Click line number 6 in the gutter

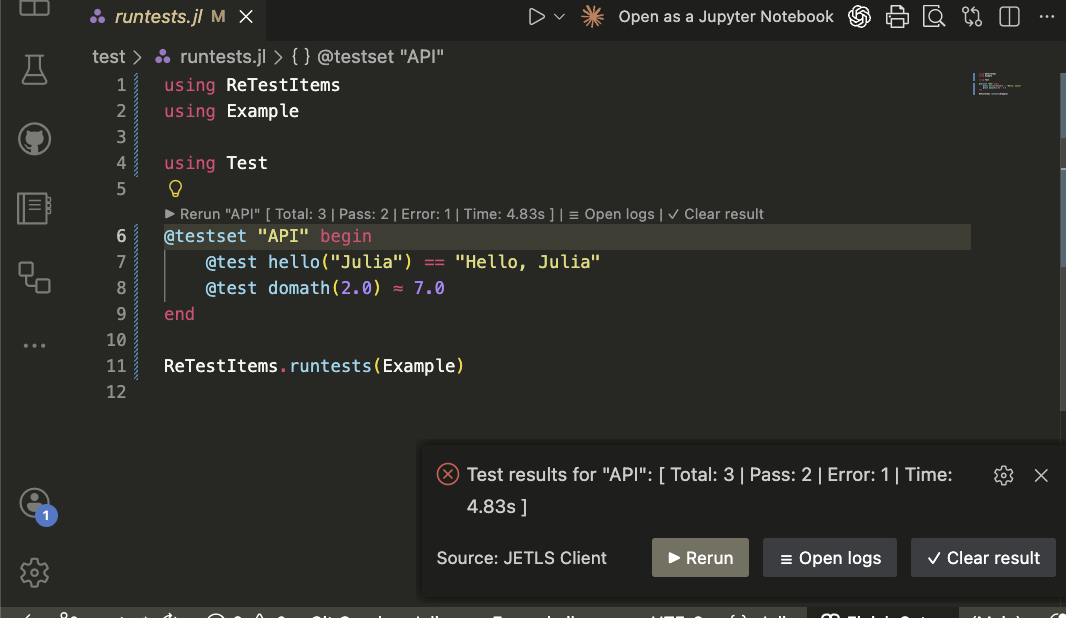coord(121,236)
